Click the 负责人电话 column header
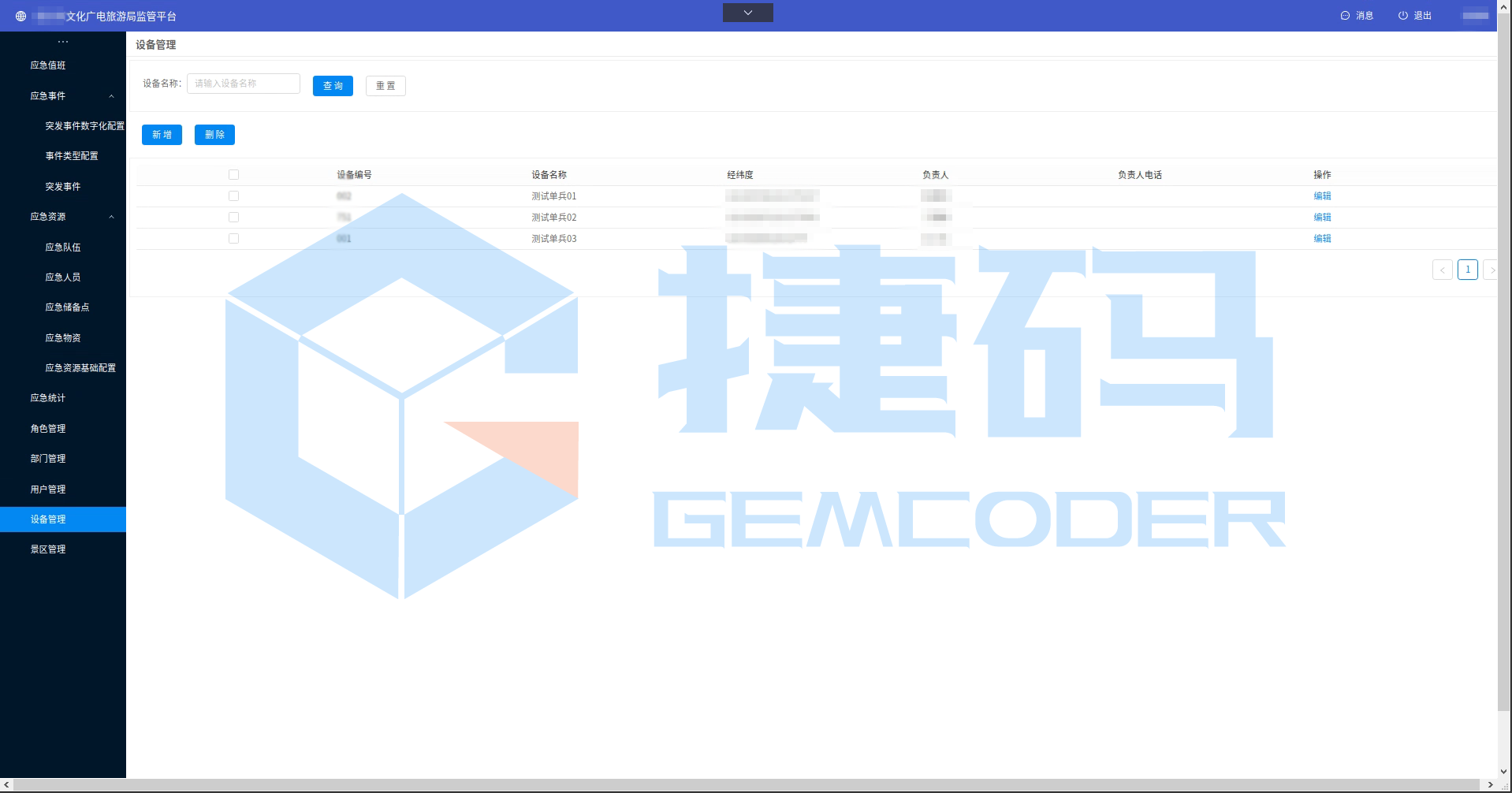 coord(1140,175)
